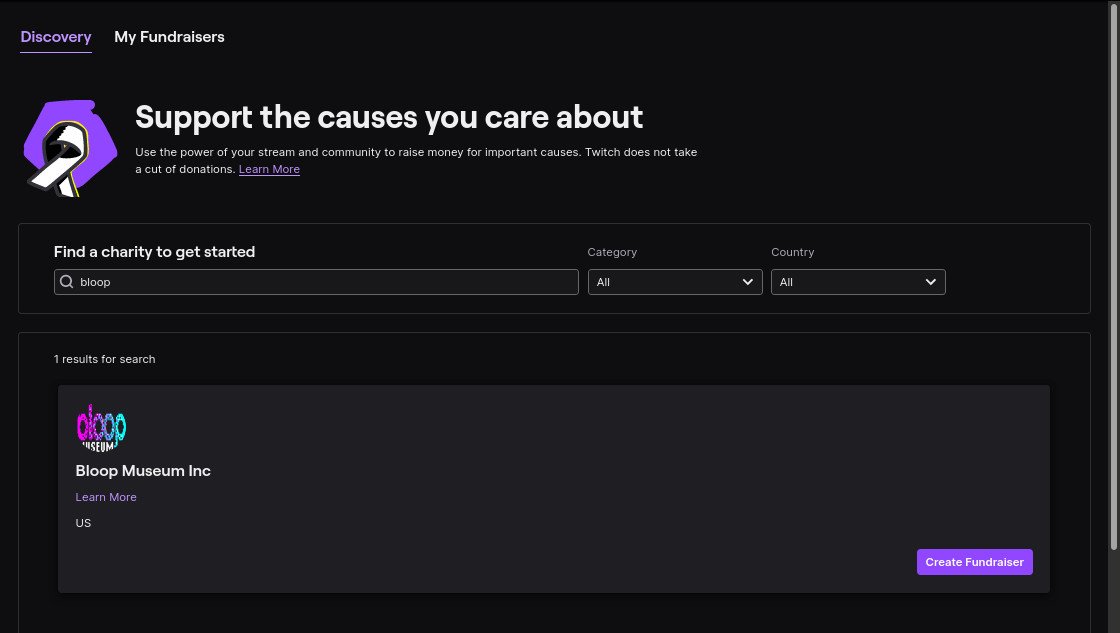
Task: Click the search magnifying glass icon
Action: pos(66,281)
